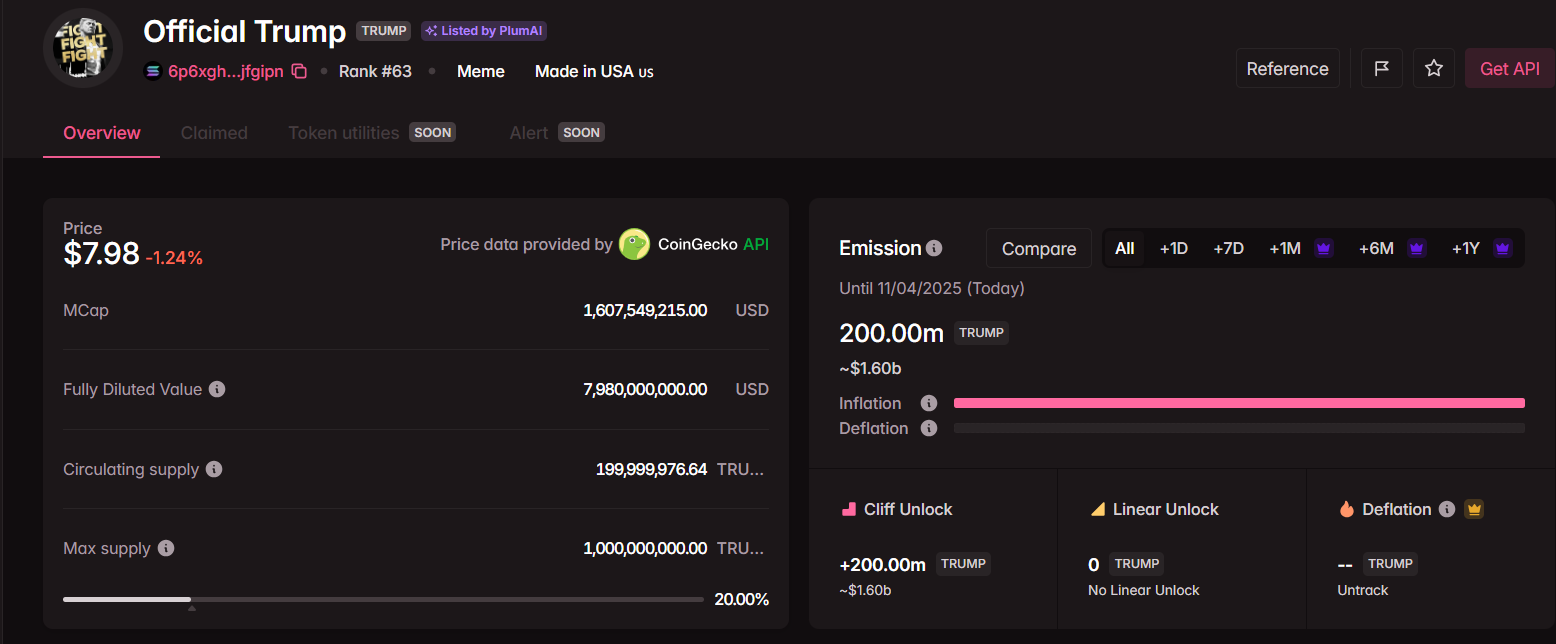Switch to the Overview tab
The width and height of the screenshot is (1556, 644).
pyautogui.click(x=102, y=133)
